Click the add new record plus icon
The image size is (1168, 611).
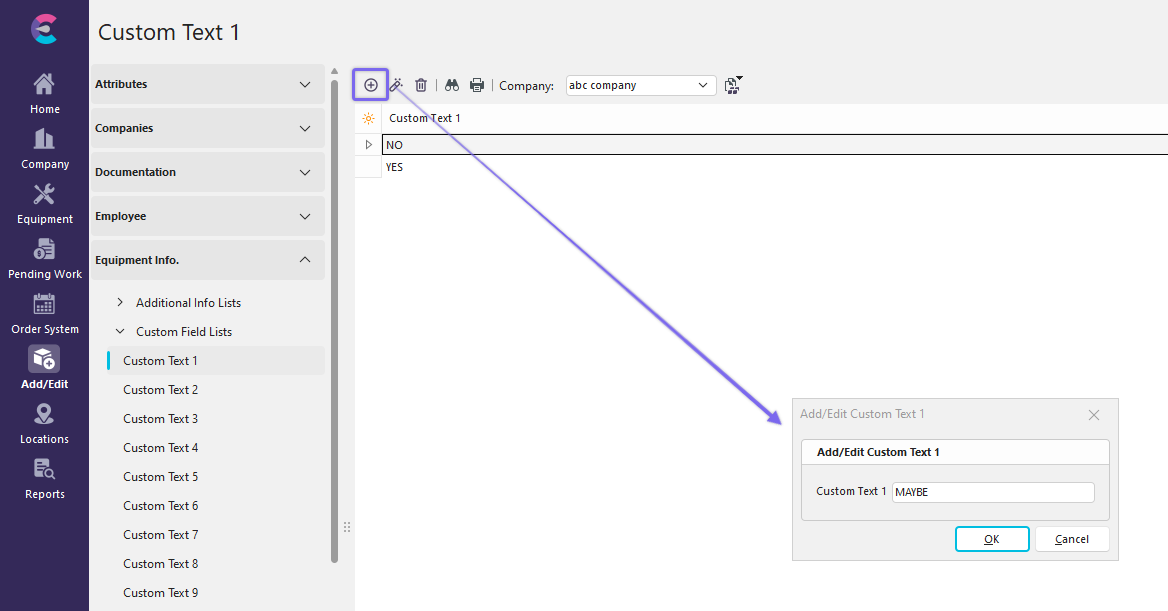tap(370, 85)
